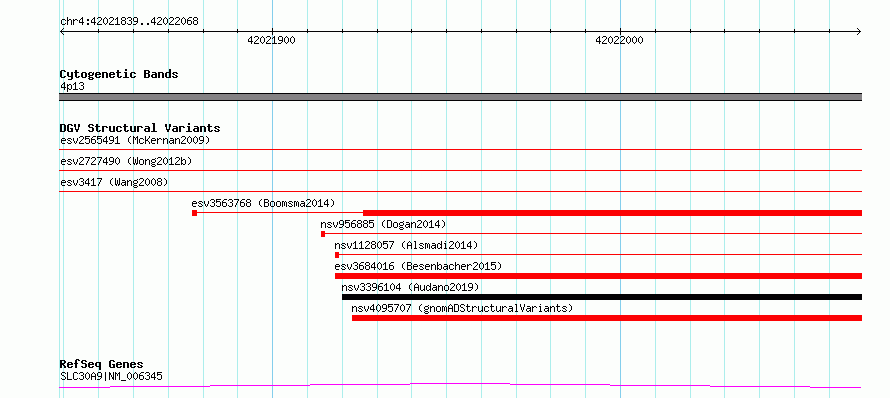Click the chr4:42021839..42022068 region label
The image size is (890, 398).
(129, 22)
